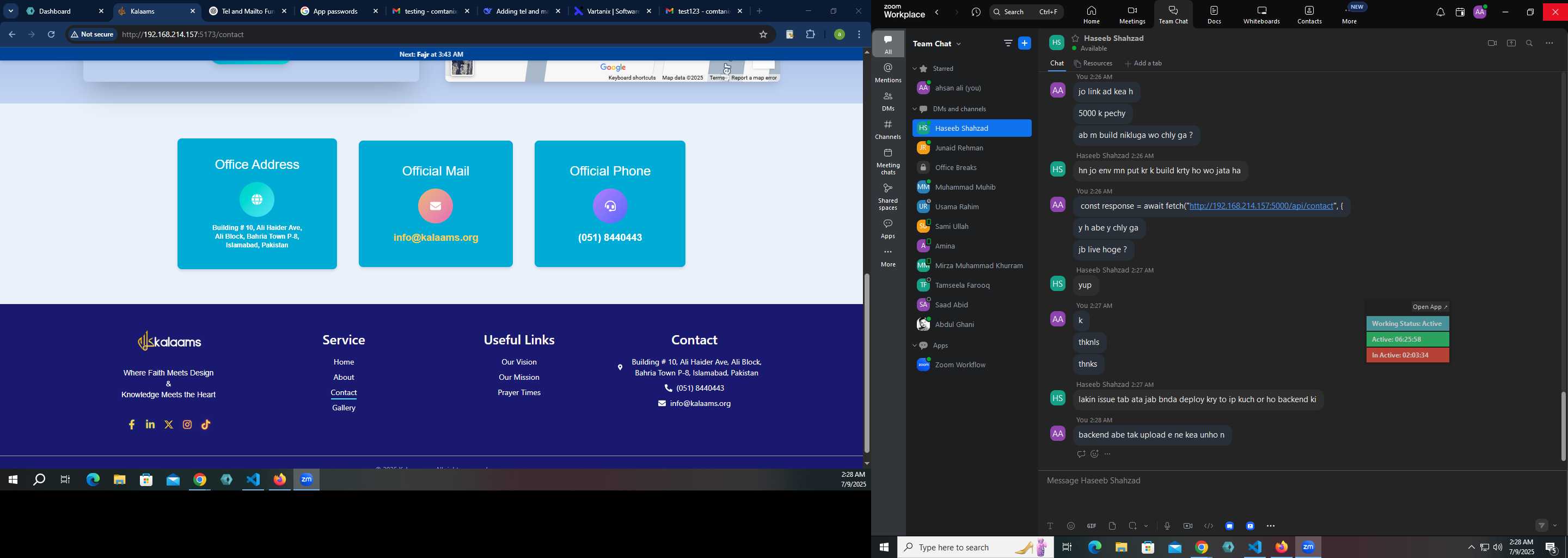Open the Zoom notifications bell
Image resolution: width=1568 pixels, height=558 pixels.
[1440, 13]
